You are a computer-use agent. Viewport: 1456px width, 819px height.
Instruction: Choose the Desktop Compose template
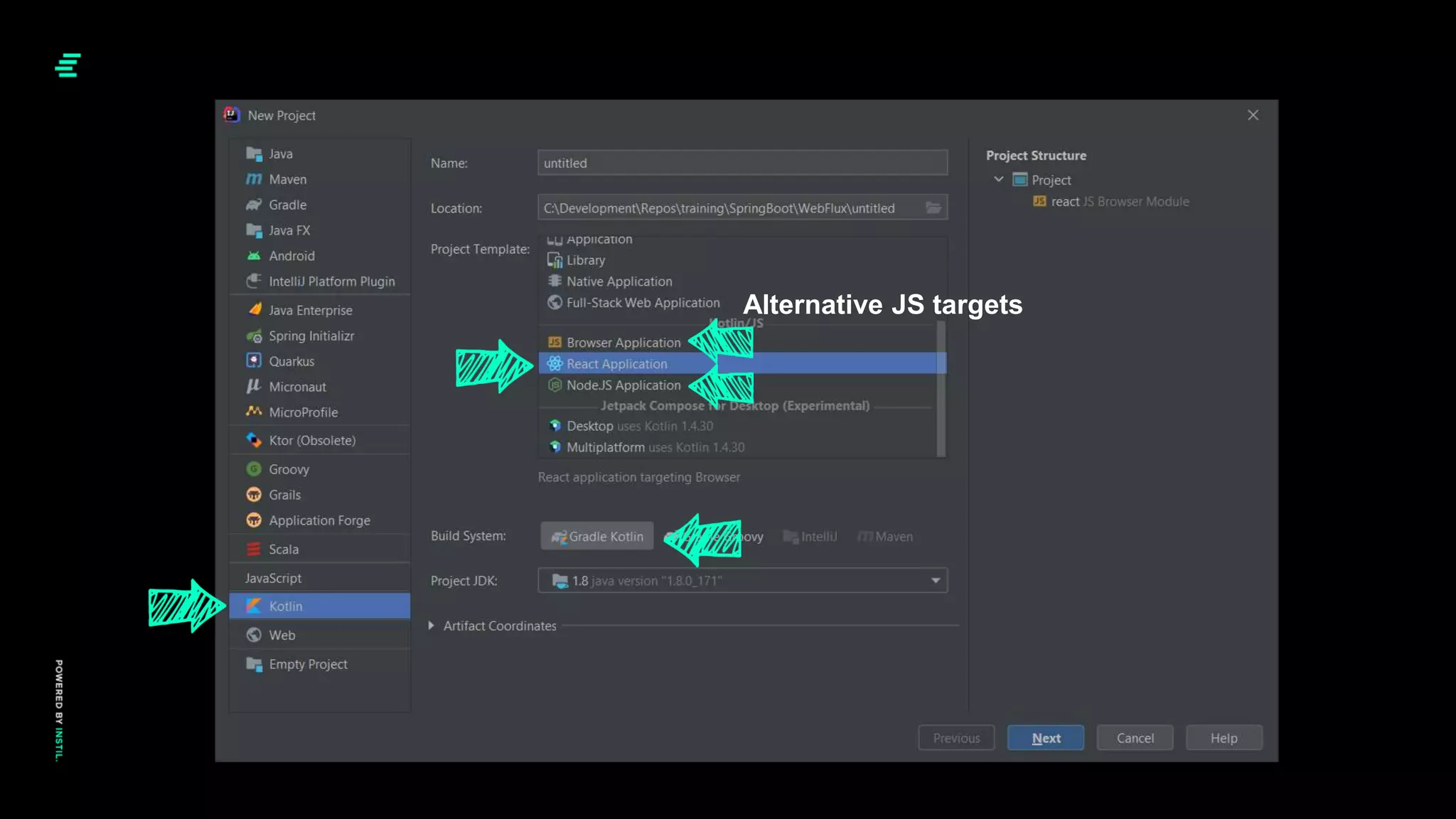(738, 426)
